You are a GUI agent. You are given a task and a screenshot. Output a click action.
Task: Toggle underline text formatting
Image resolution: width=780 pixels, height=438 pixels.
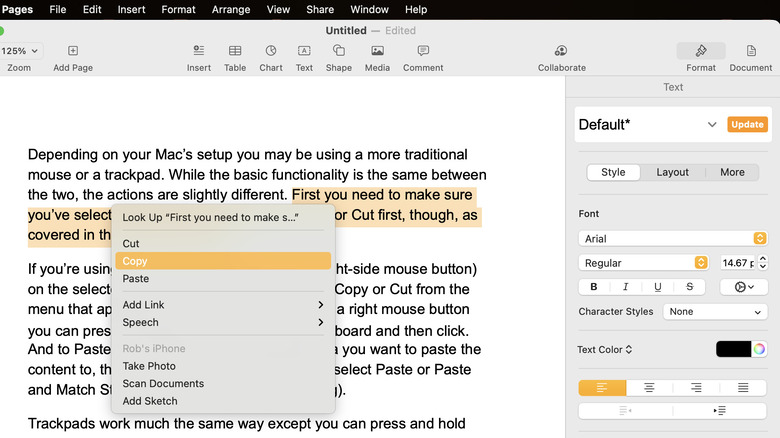[x=657, y=287]
